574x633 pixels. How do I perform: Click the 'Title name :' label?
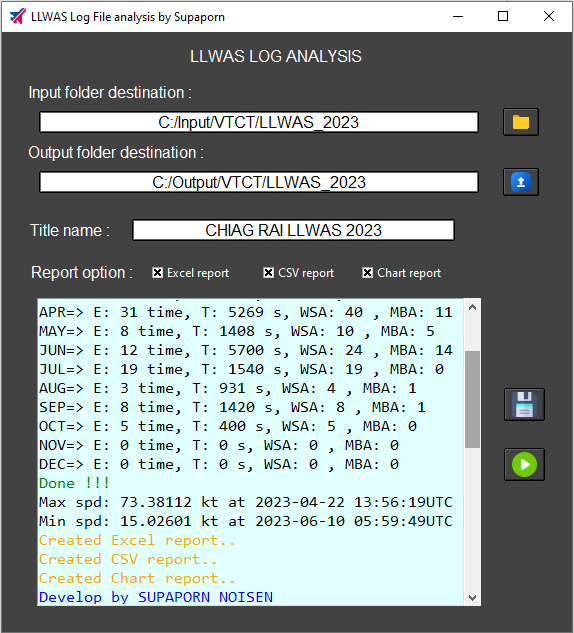click(70, 231)
